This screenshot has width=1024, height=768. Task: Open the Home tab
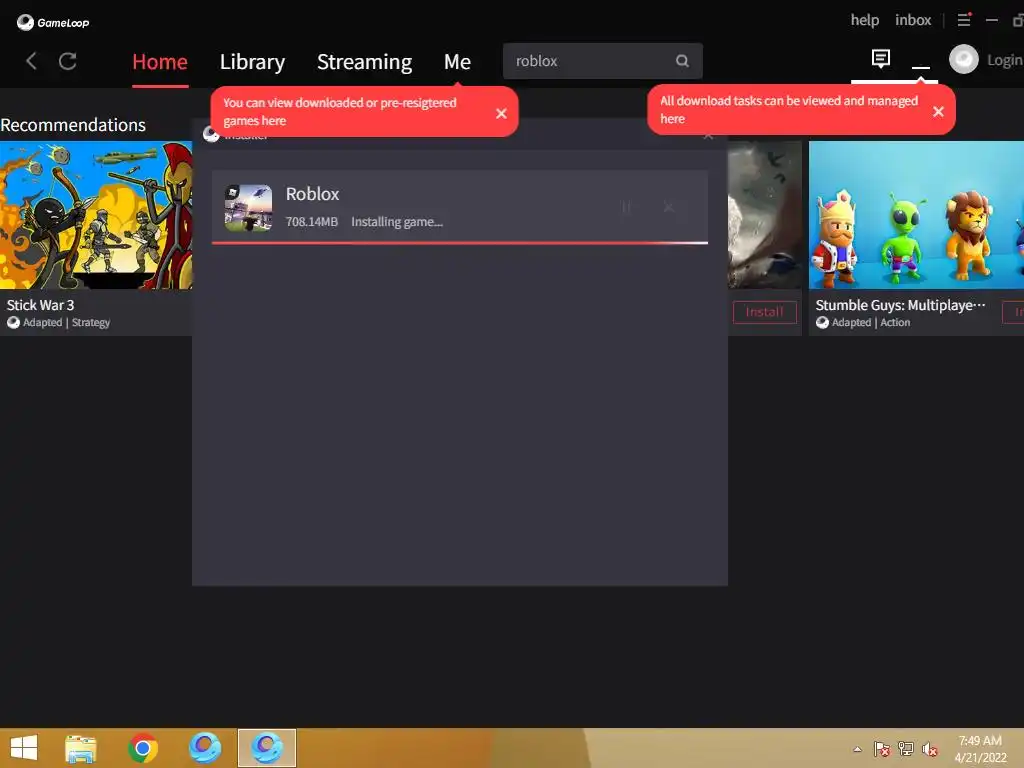[160, 61]
